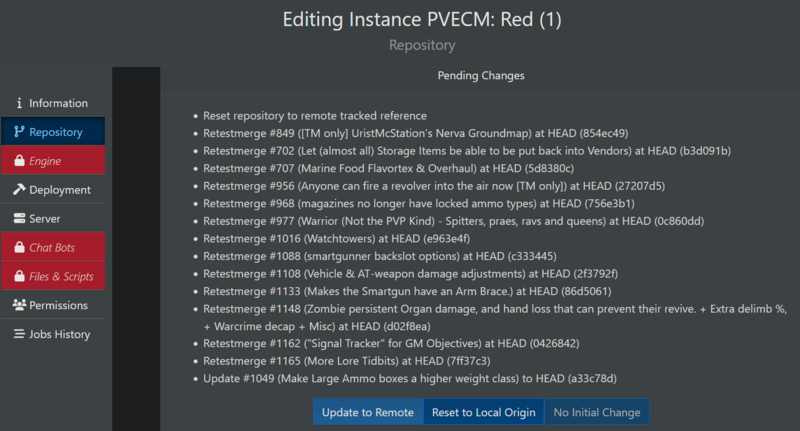
Task: Open the Deployment section
Action: click(x=60, y=189)
